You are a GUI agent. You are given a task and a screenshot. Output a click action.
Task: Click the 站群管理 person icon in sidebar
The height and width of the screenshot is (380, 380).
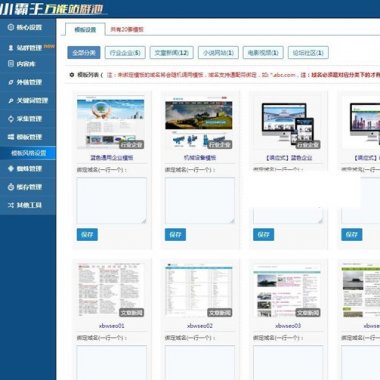[x=11, y=48]
